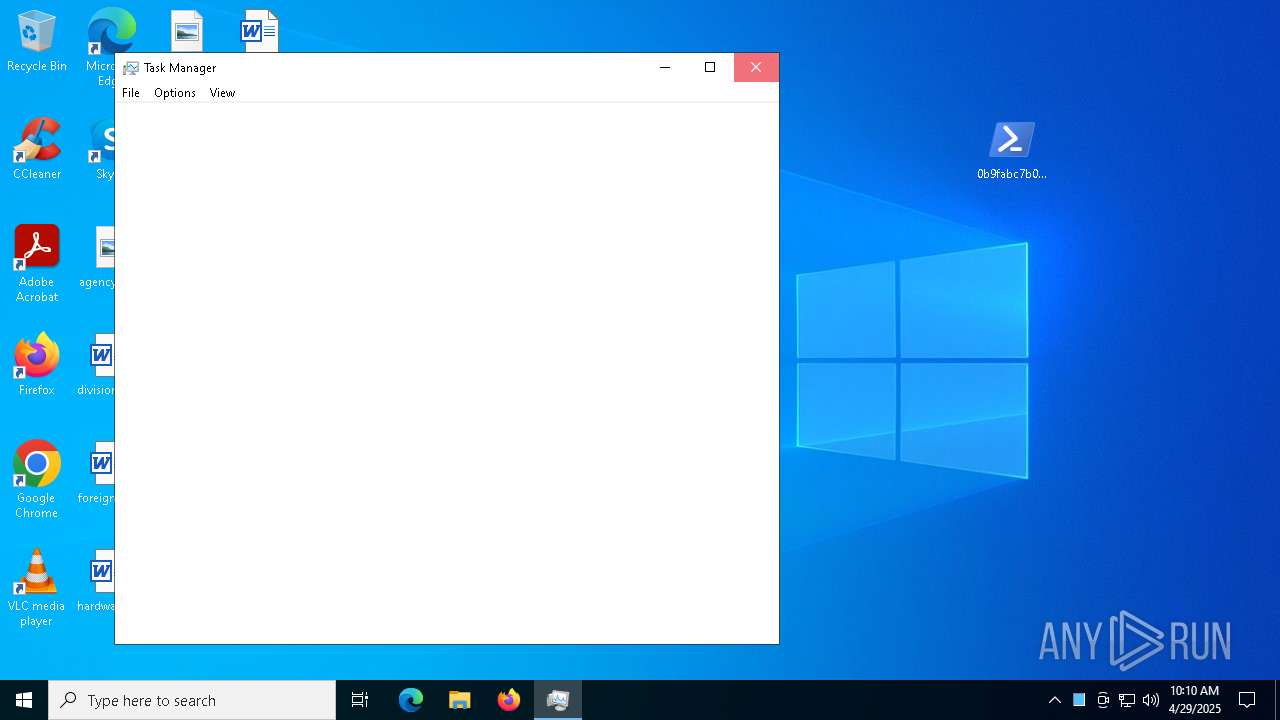Launch Firefox from the taskbar

tap(509, 700)
